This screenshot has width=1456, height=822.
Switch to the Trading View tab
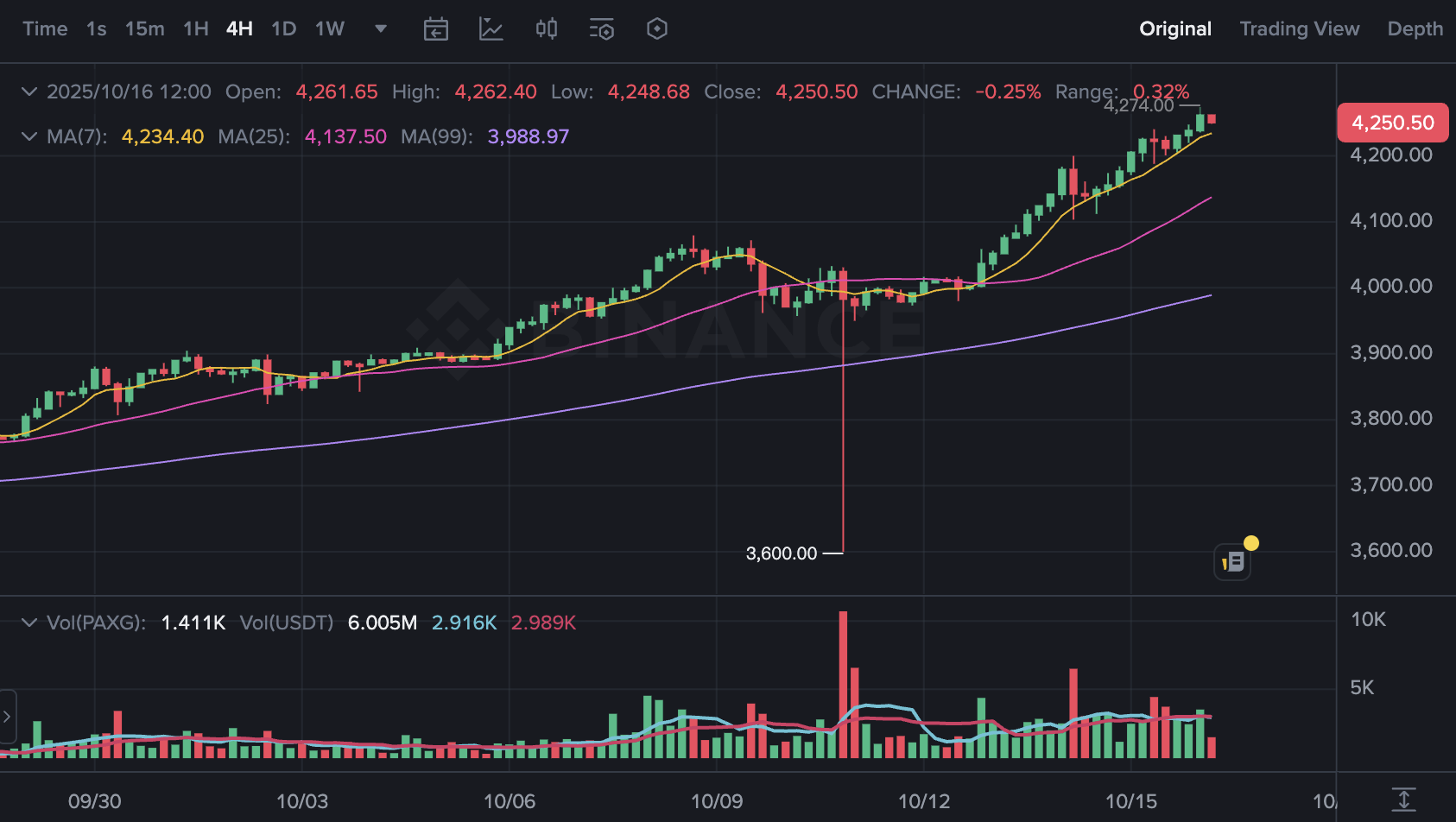tap(1300, 29)
